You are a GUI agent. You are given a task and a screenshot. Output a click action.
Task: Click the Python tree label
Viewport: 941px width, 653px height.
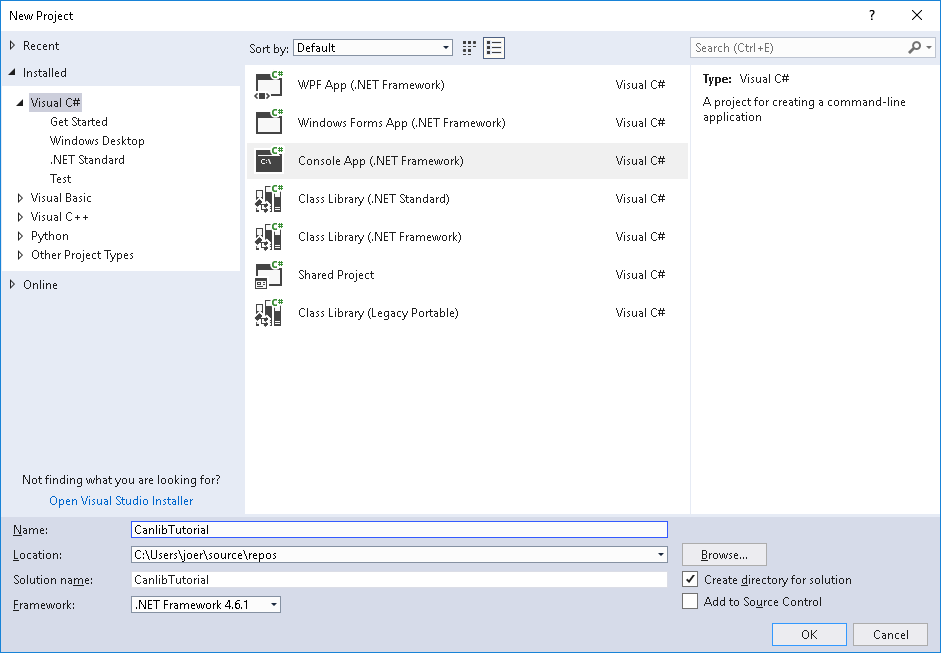pyautogui.click(x=50, y=236)
